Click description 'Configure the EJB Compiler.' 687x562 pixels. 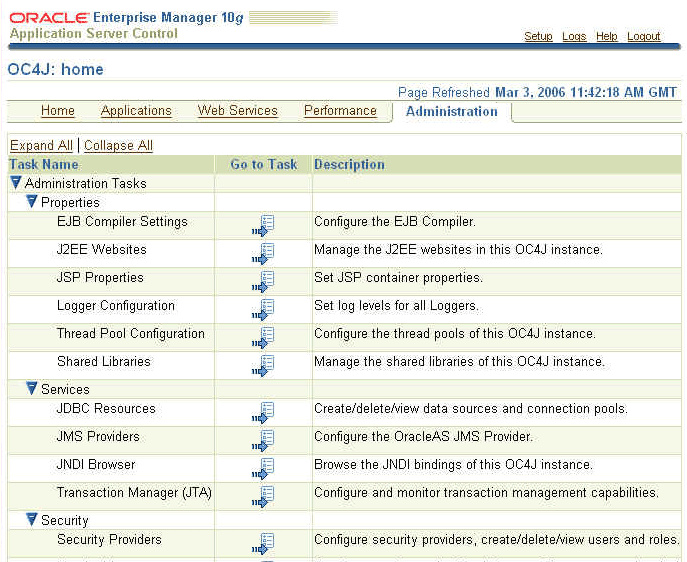click(x=395, y=222)
